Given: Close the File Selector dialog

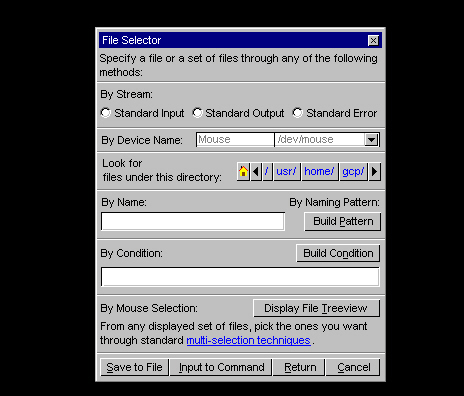Looking at the screenshot, I should click(373, 40).
